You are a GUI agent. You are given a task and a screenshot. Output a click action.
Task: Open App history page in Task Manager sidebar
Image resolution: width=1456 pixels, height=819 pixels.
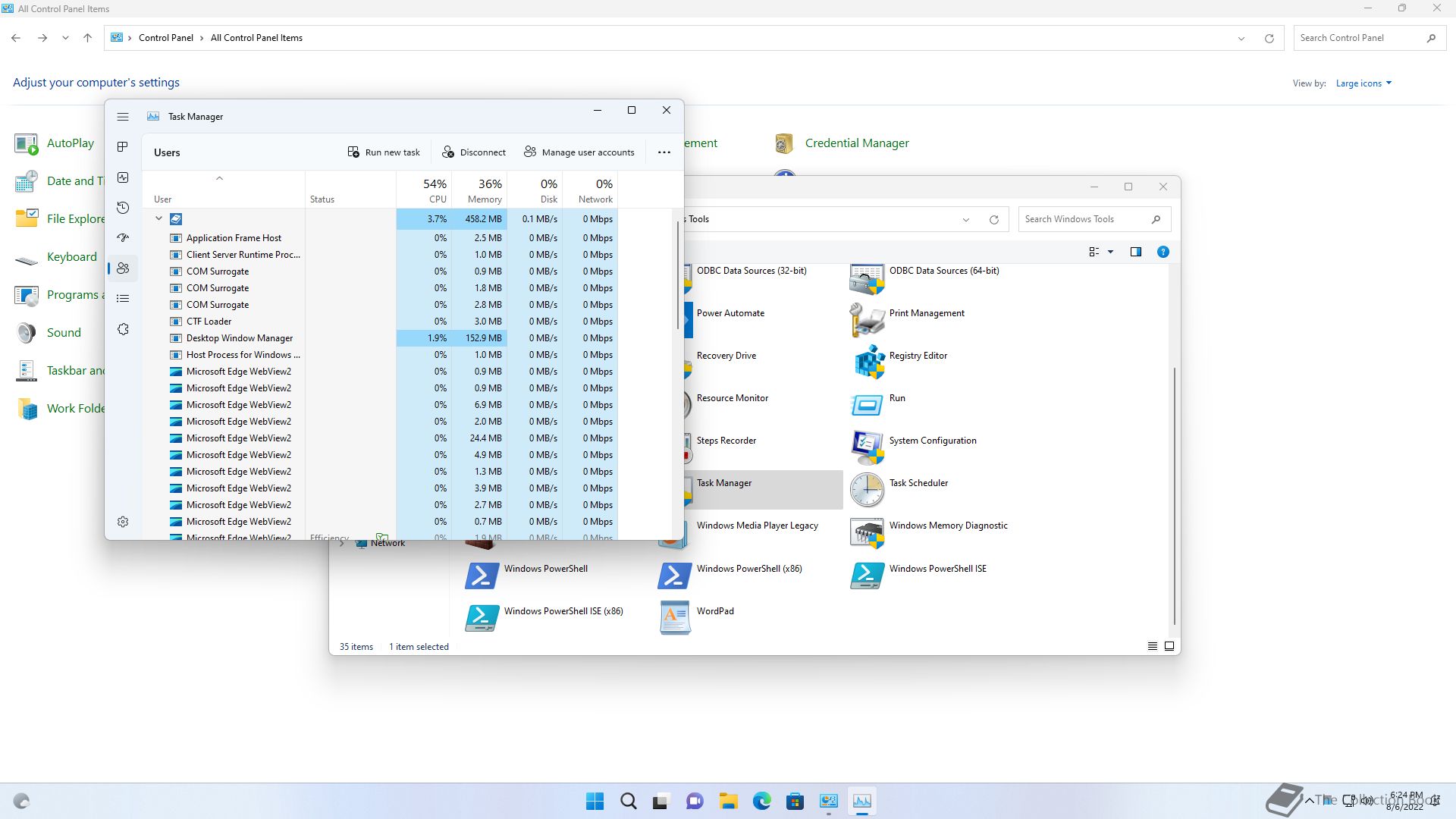pyautogui.click(x=123, y=208)
